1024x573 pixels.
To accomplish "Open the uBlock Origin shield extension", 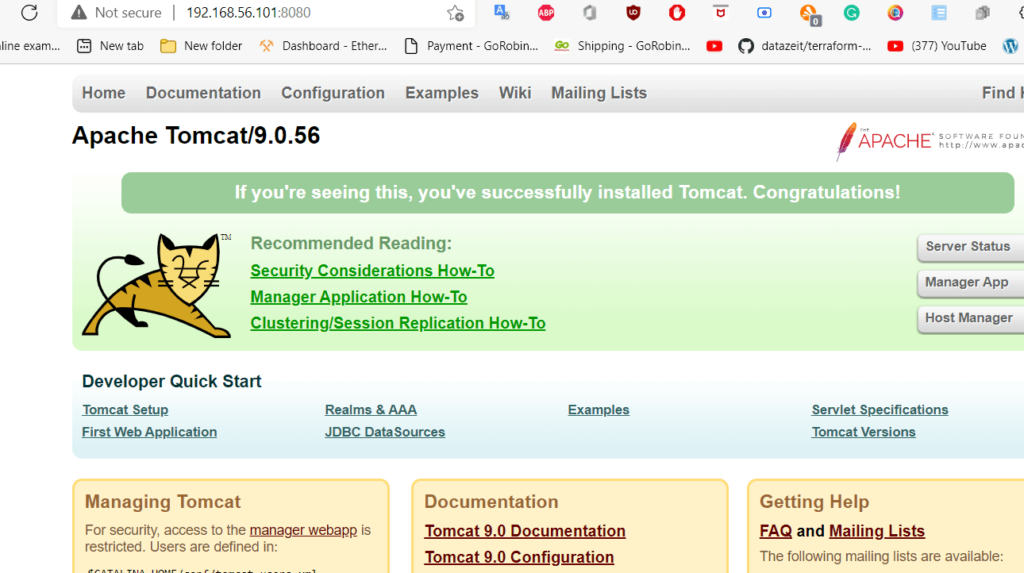I will (x=633, y=13).
